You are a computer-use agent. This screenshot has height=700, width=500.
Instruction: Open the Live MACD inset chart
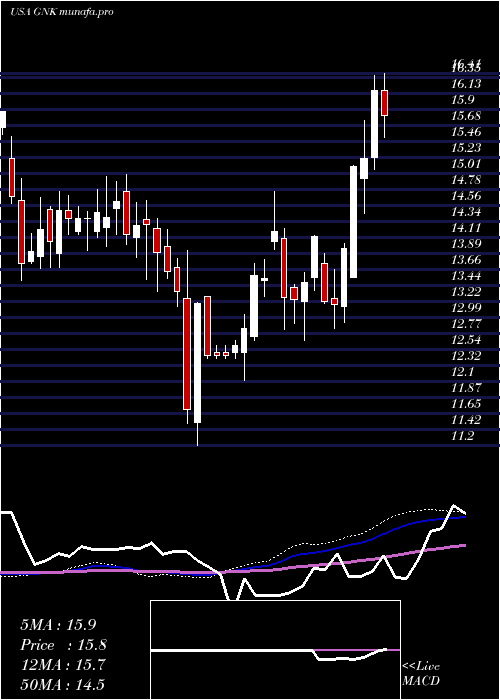coord(275,650)
